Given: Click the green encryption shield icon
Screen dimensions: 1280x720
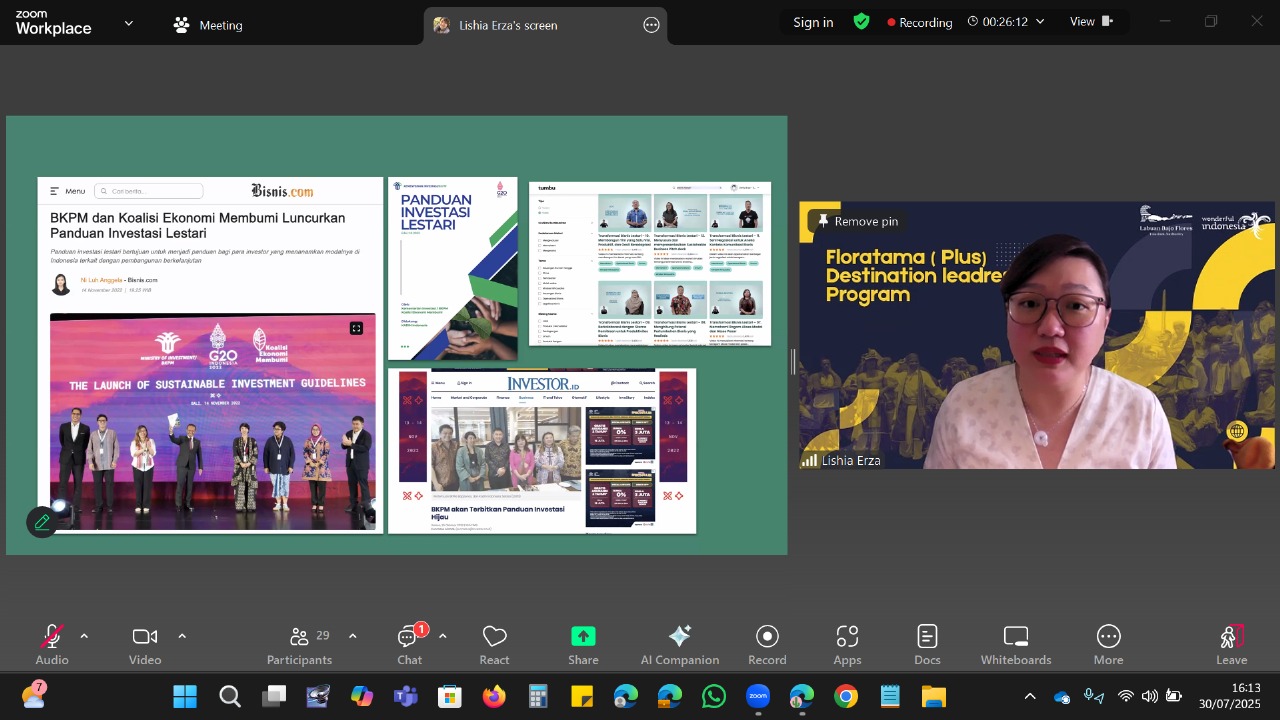Looking at the screenshot, I should pos(861,22).
